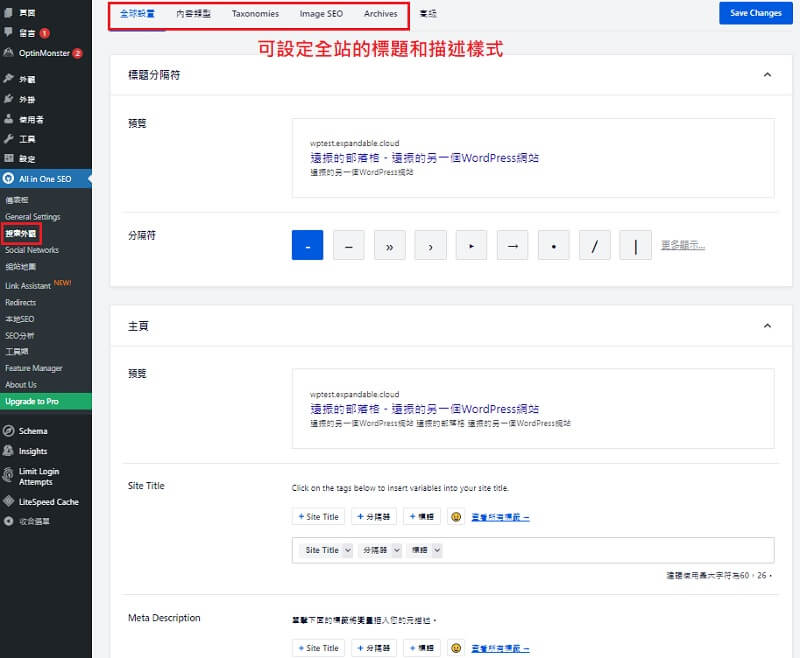
Task: Open the emoji picker in Site Title row
Action: pyautogui.click(x=456, y=517)
